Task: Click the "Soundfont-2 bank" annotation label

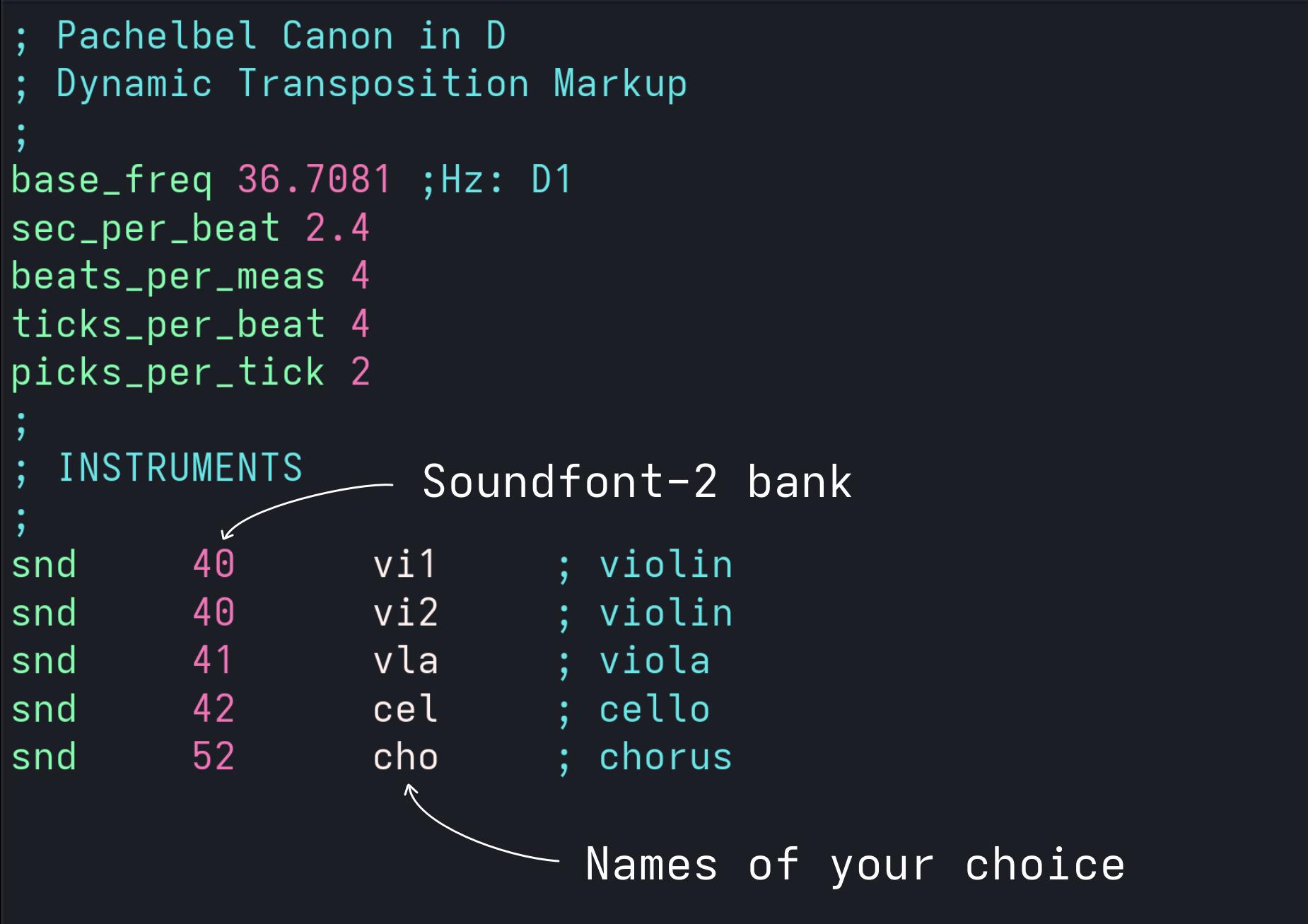Action: [637, 482]
